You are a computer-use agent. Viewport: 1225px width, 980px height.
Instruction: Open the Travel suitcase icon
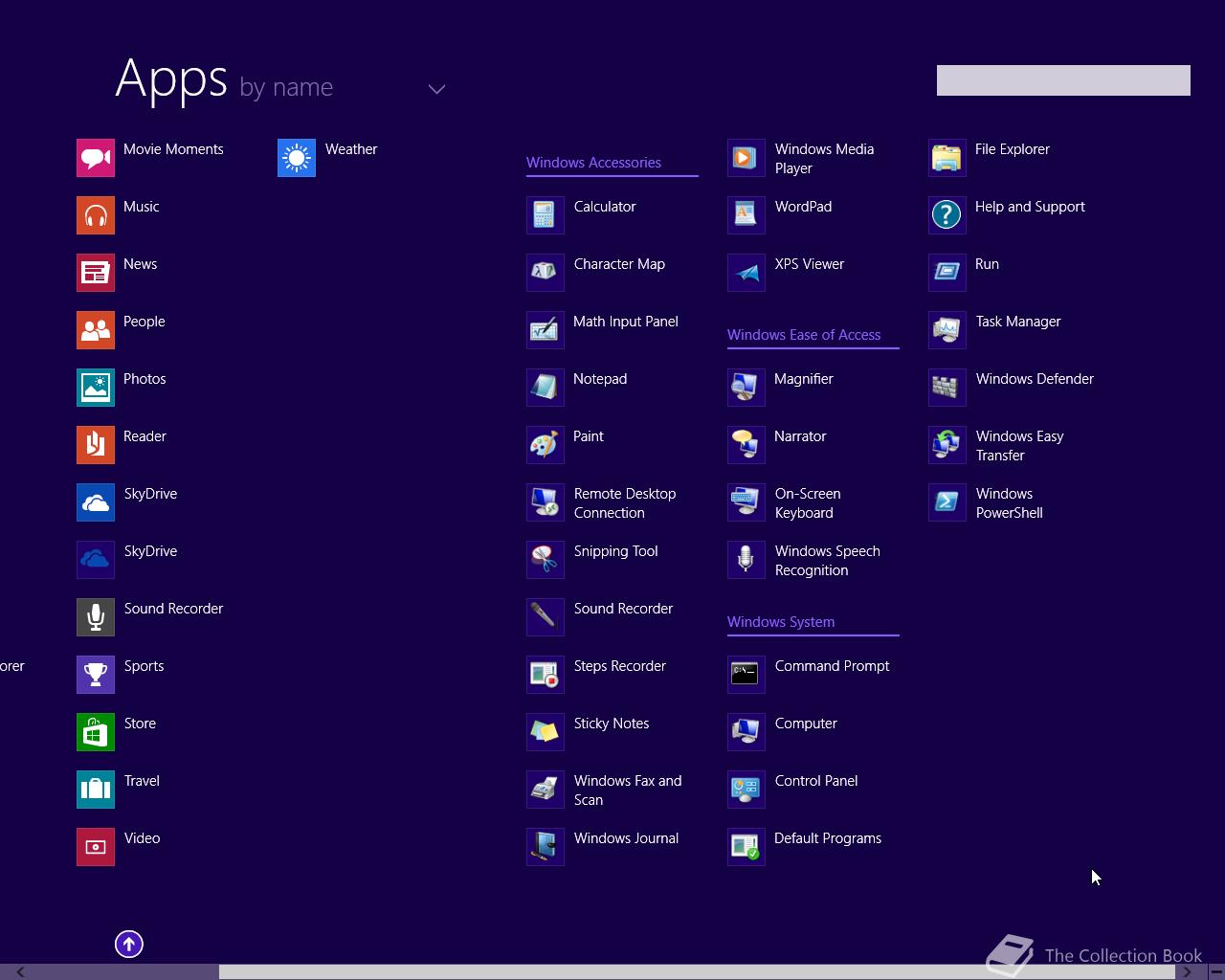point(96,790)
